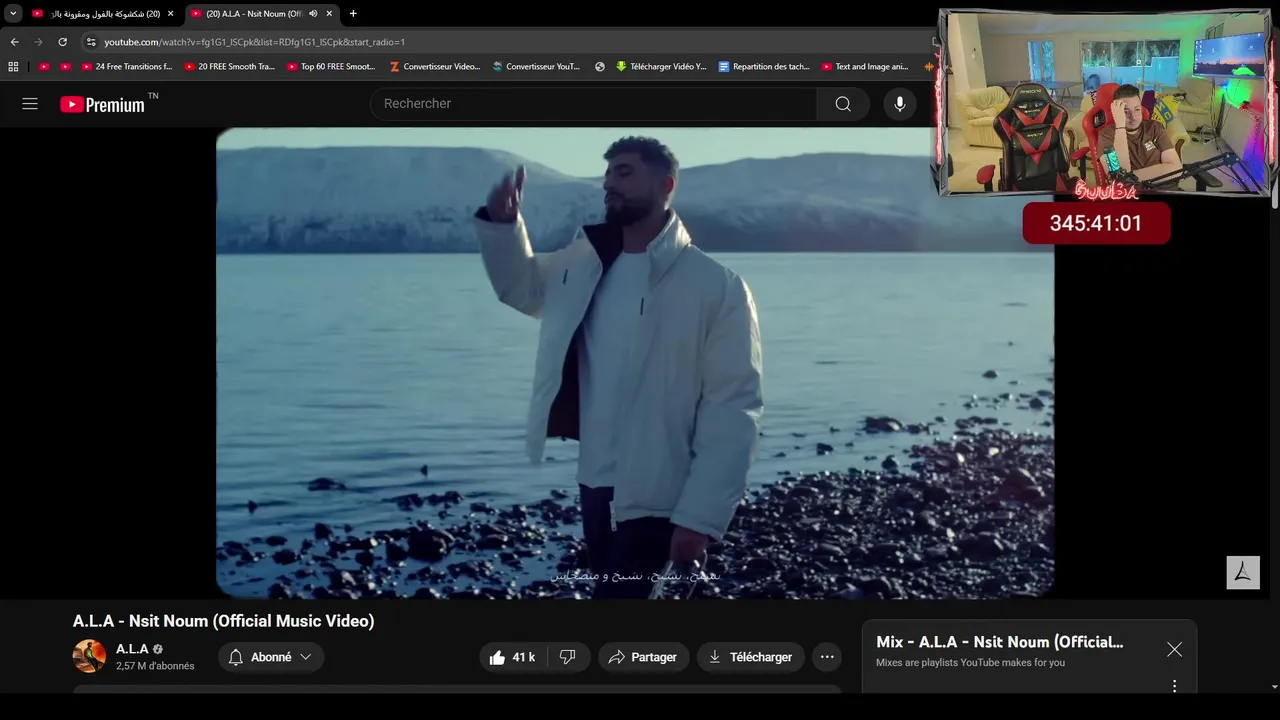Open the A.L.A channel name link
Screen dimensions: 1280x720
coord(132,649)
